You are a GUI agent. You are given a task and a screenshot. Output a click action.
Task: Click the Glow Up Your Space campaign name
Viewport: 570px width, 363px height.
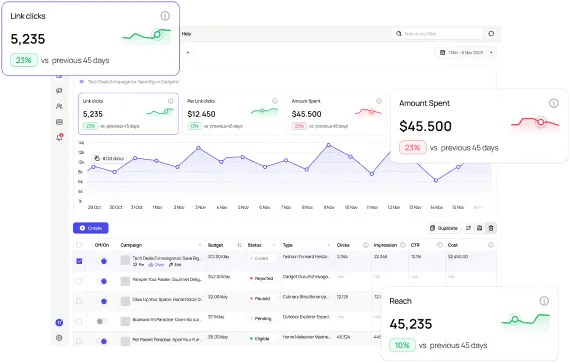167,299
